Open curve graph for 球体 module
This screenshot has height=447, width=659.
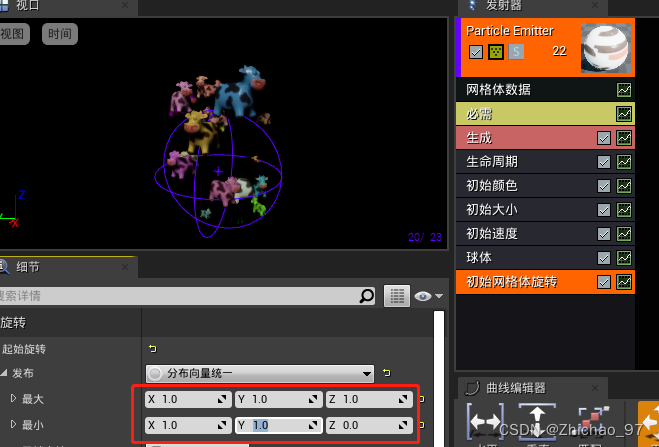click(x=624, y=258)
